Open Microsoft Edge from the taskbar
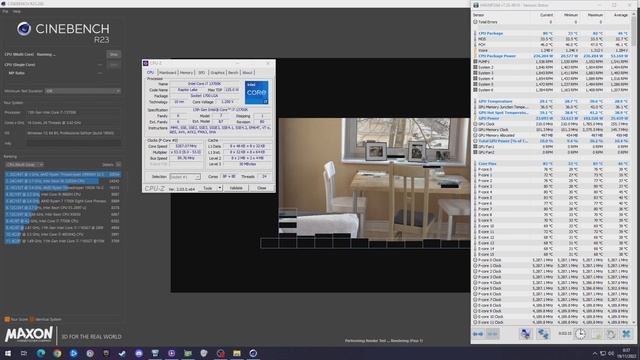 tap(41, 353)
